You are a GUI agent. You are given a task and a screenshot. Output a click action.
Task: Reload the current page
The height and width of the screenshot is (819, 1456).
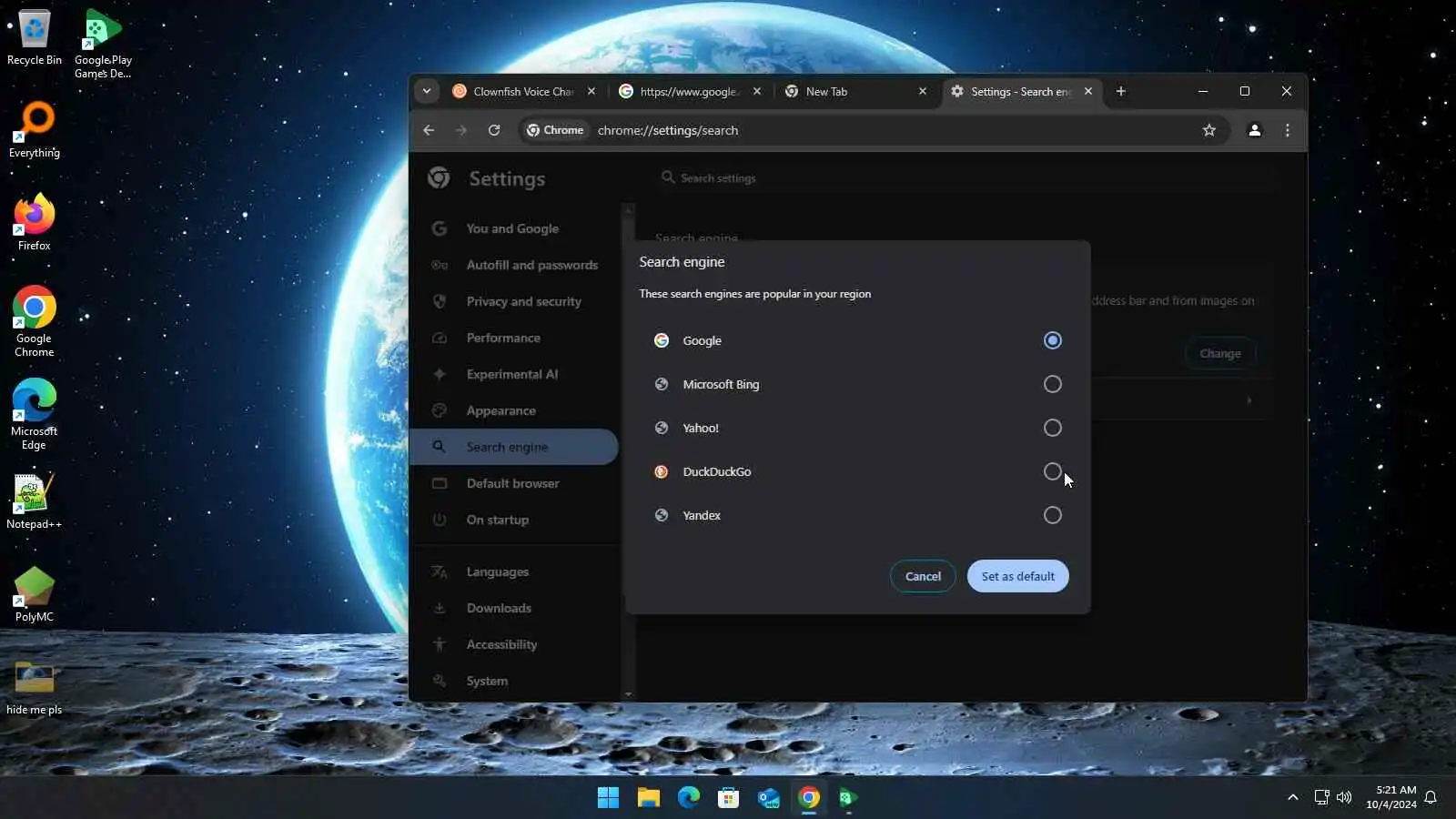click(x=494, y=130)
